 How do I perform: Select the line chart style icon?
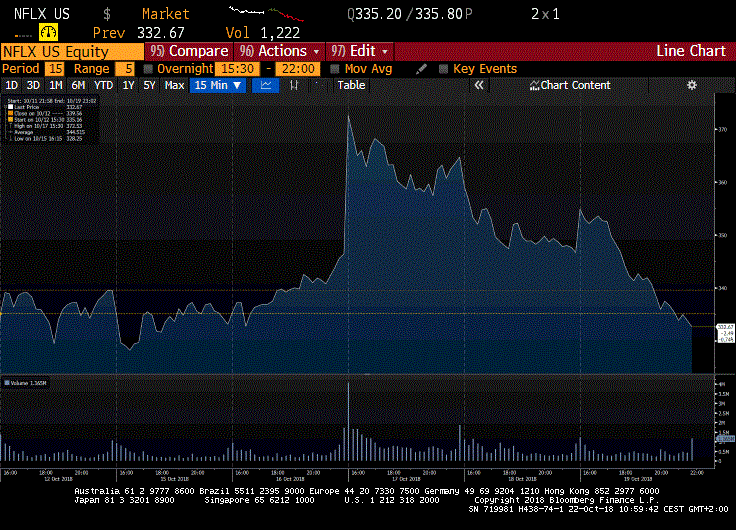pyautogui.click(x=266, y=85)
